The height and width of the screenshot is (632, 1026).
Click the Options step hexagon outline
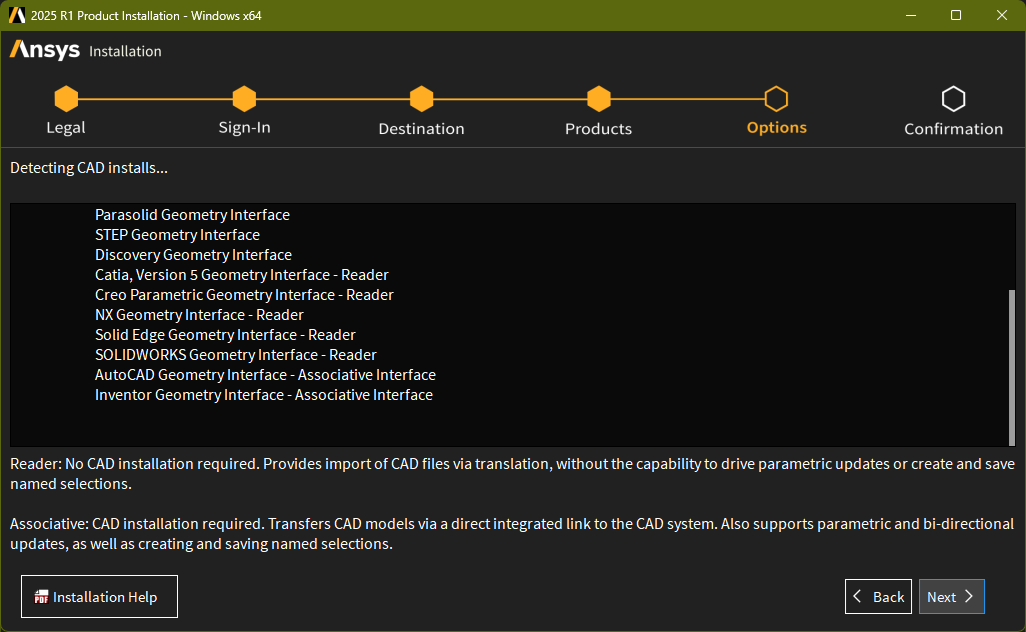pyautogui.click(x=776, y=99)
